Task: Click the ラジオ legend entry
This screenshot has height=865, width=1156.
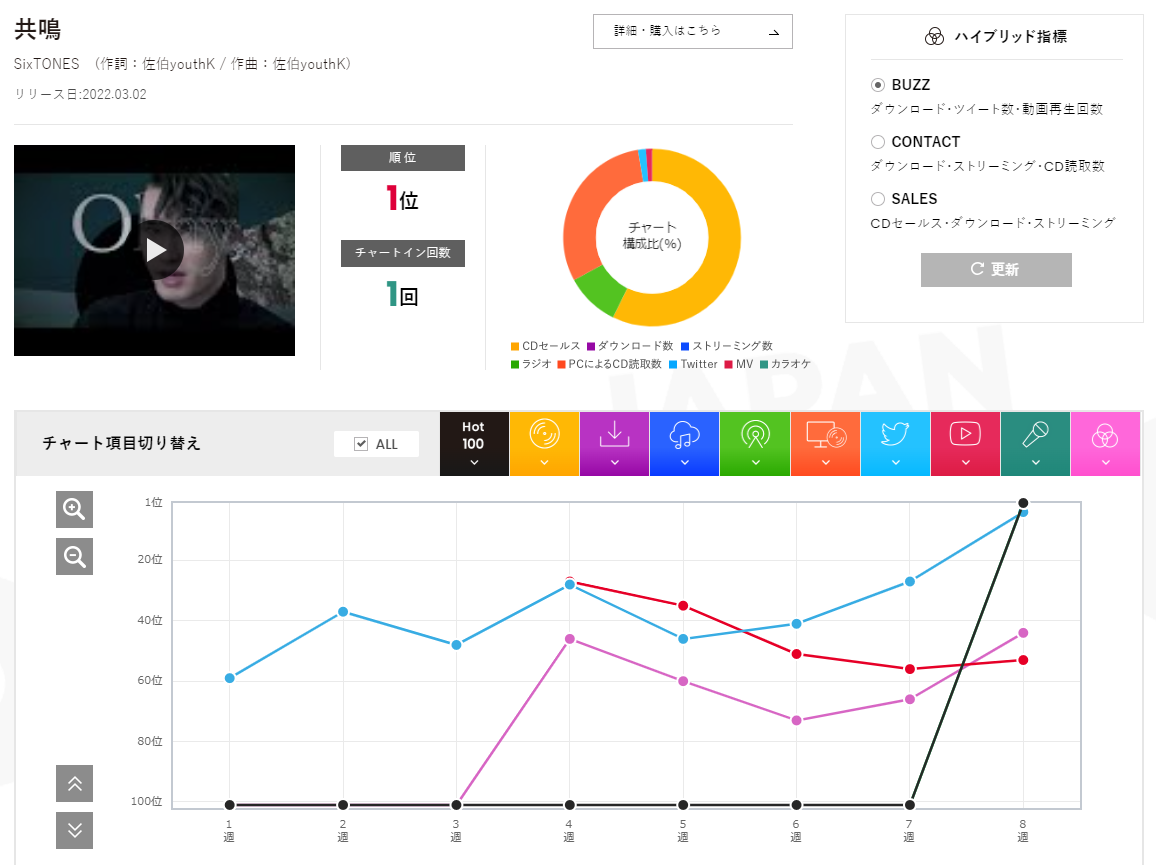Action: tap(531, 364)
